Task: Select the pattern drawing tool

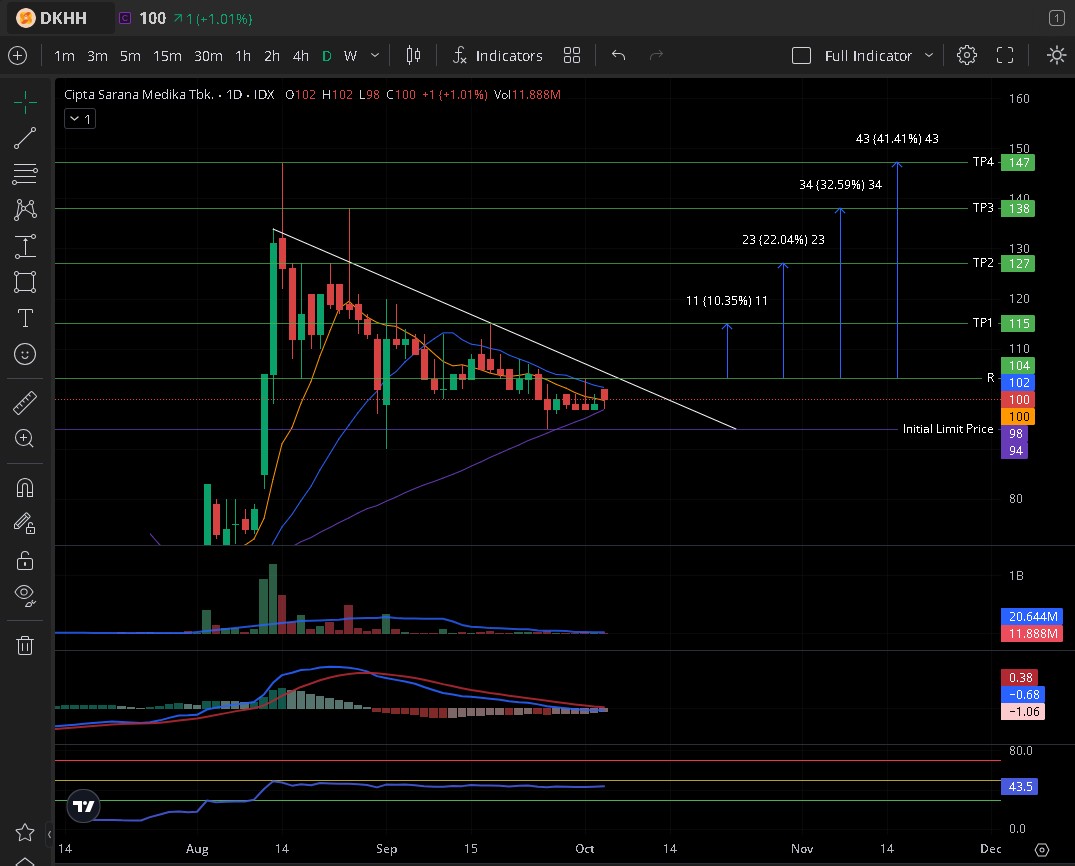Action: pos(25,209)
